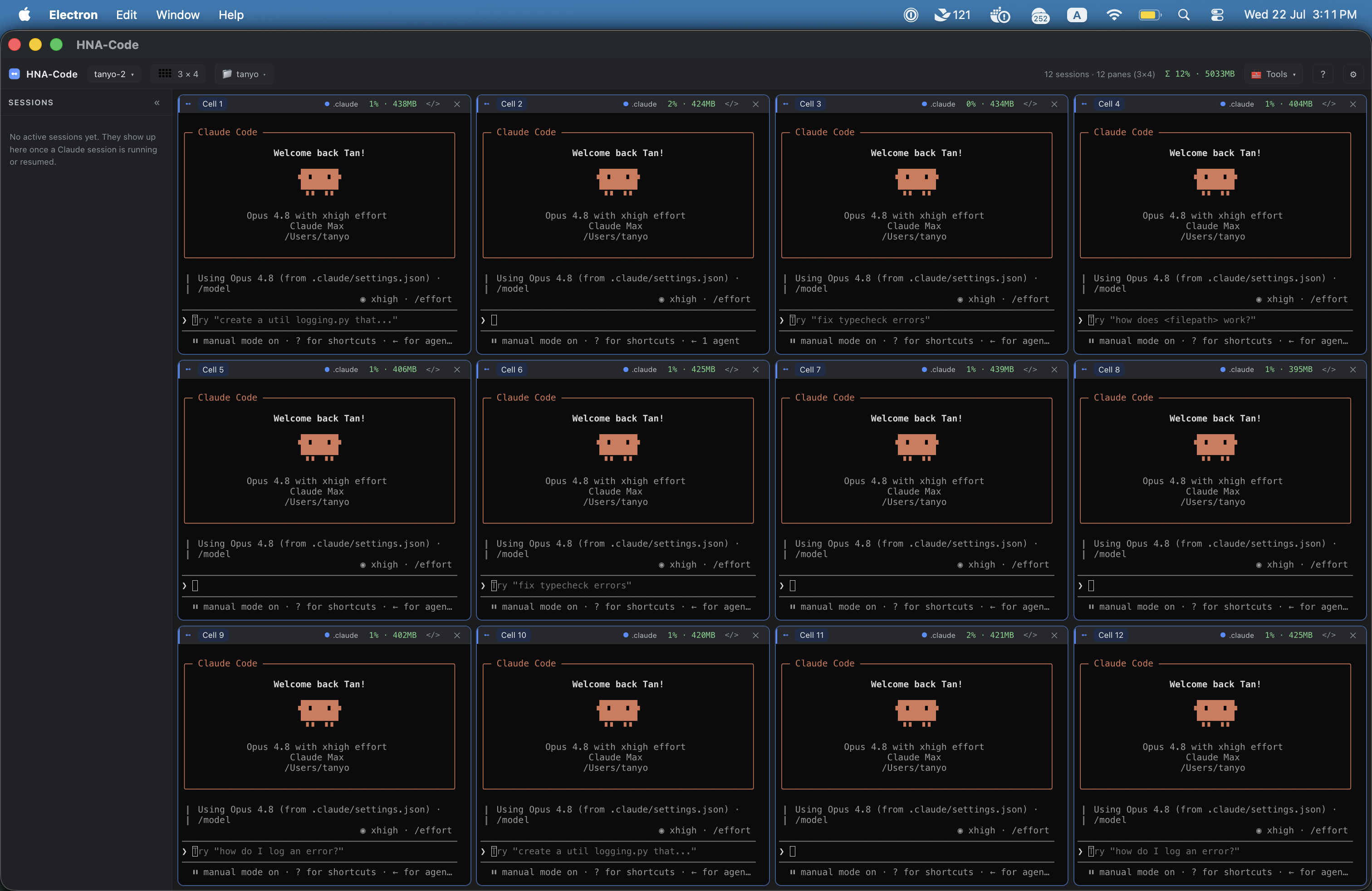Click the code view icon in Cell 6
Screen dimensions: 1372x891
pos(731,369)
